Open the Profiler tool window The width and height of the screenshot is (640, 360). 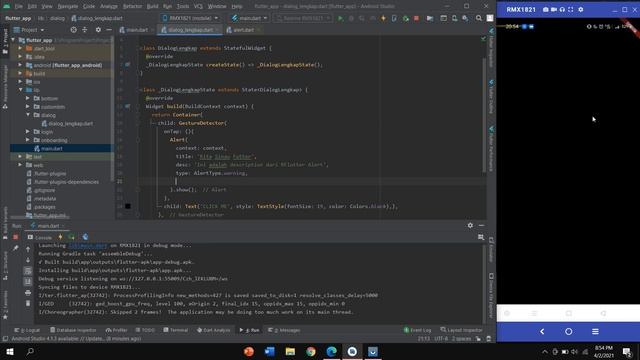(117, 330)
